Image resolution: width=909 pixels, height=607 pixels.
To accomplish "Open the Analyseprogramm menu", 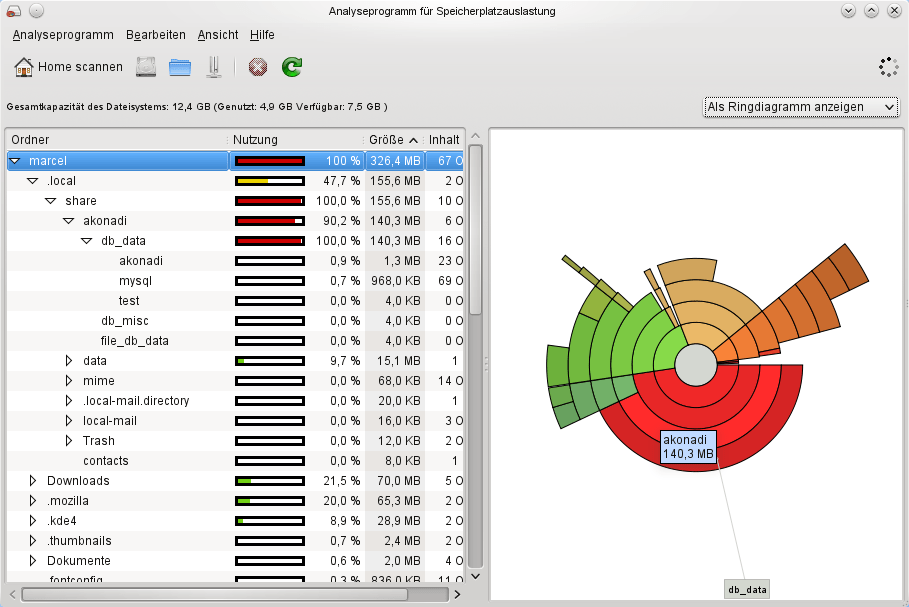I will 63,35.
